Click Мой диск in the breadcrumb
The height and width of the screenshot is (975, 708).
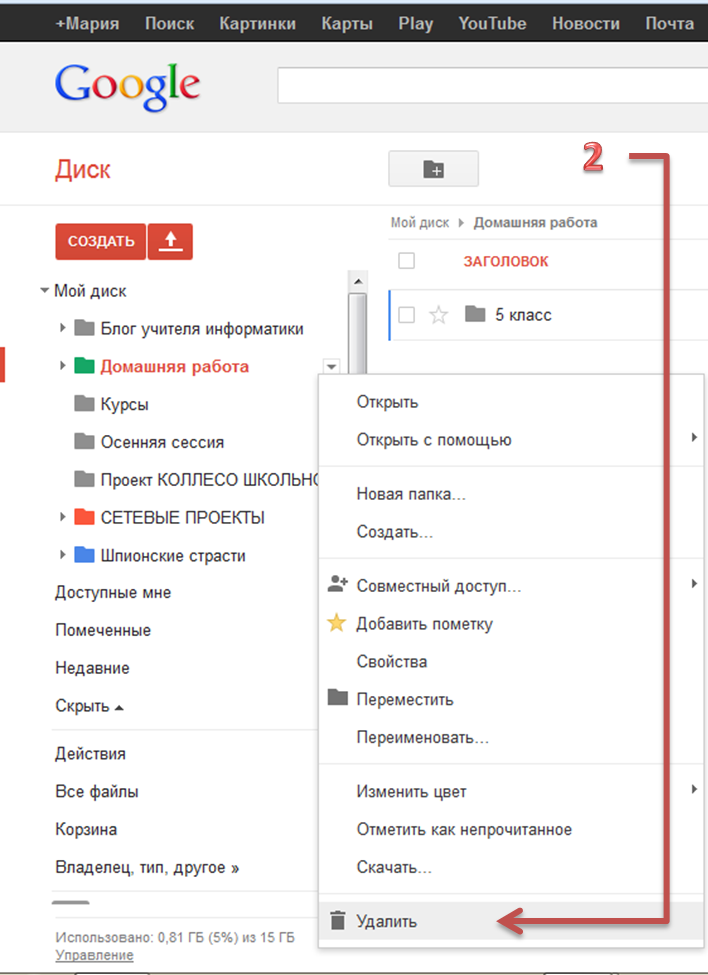pos(420,223)
